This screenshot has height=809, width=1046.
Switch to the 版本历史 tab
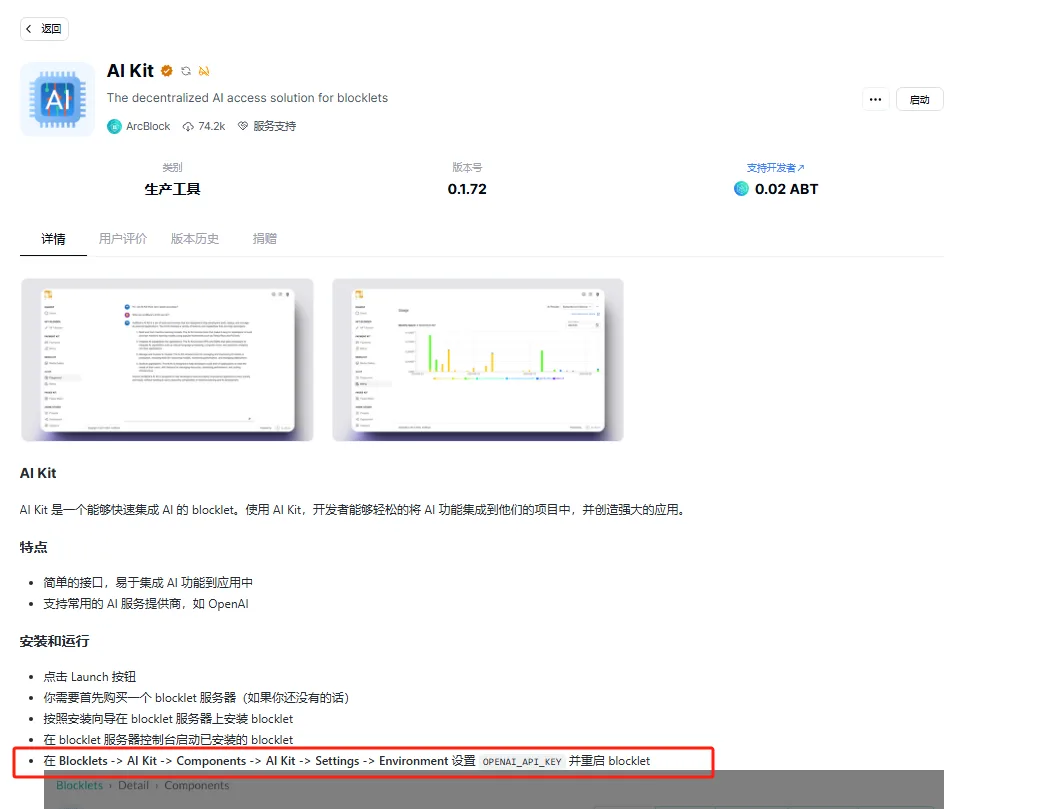coord(195,239)
